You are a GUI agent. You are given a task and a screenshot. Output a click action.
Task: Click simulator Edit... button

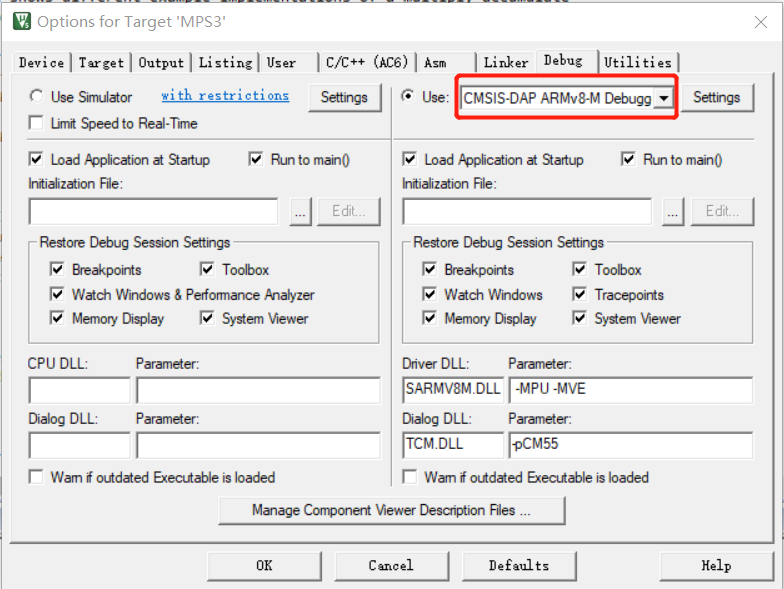[x=348, y=212]
